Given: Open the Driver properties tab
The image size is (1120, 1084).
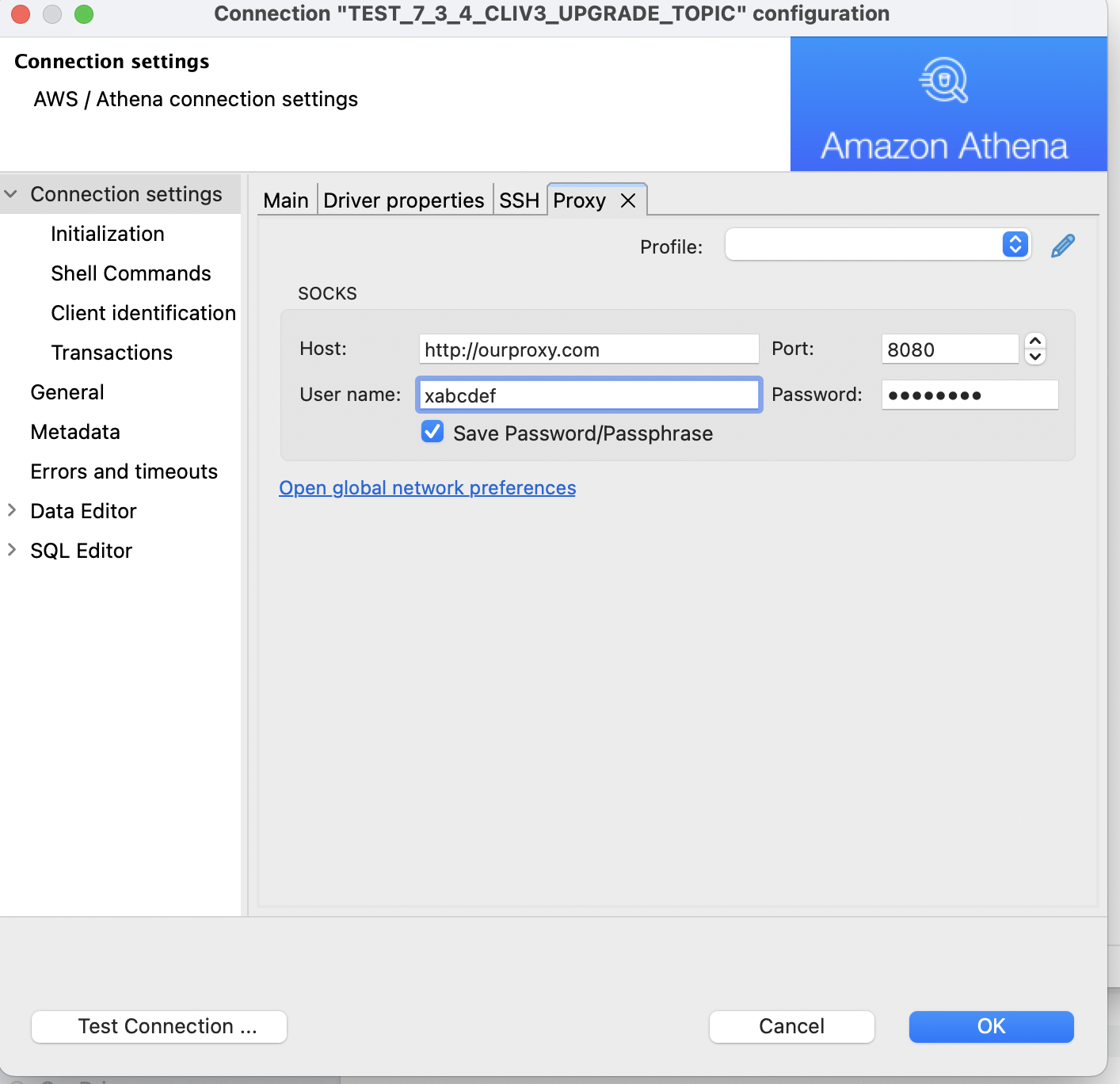Looking at the screenshot, I should pos(404,200).
